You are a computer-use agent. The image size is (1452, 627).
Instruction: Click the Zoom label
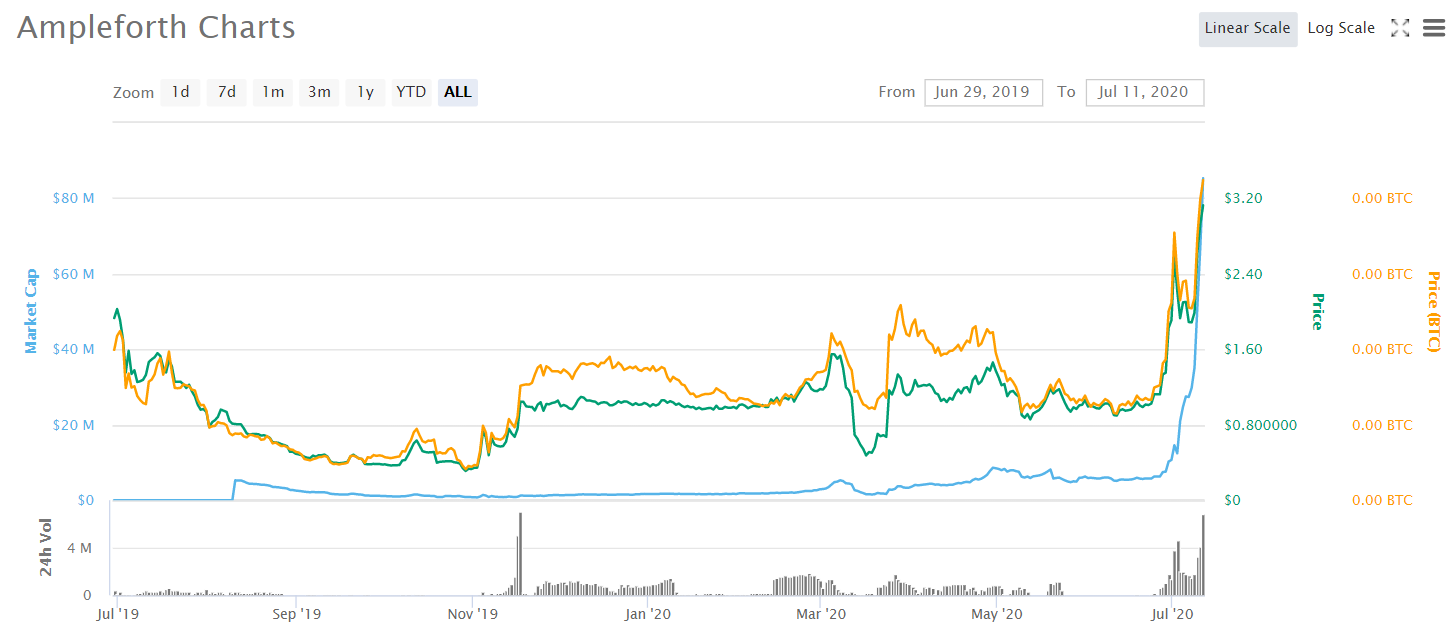click(x=133, y=93)
